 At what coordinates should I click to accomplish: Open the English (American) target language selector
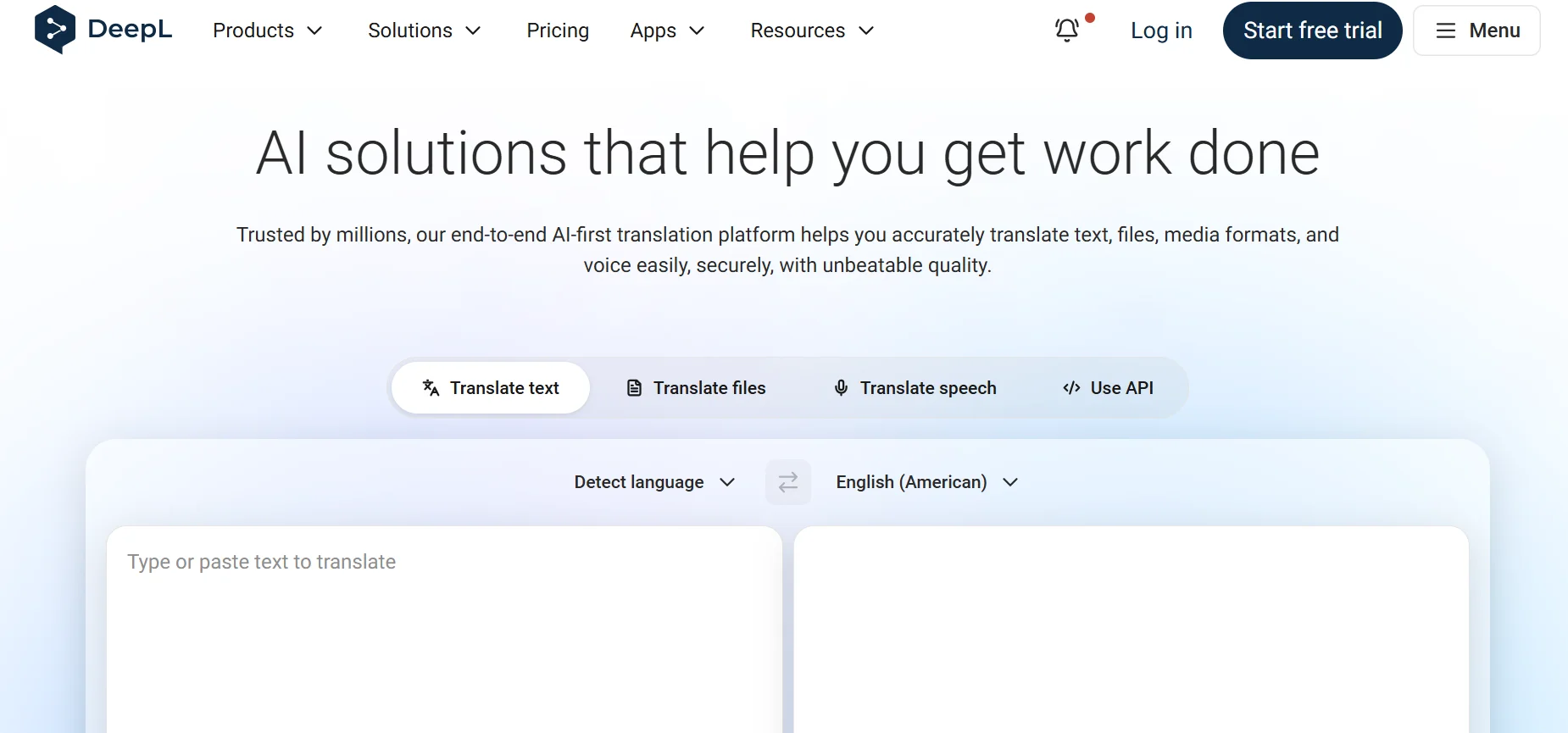click(926, 482)
